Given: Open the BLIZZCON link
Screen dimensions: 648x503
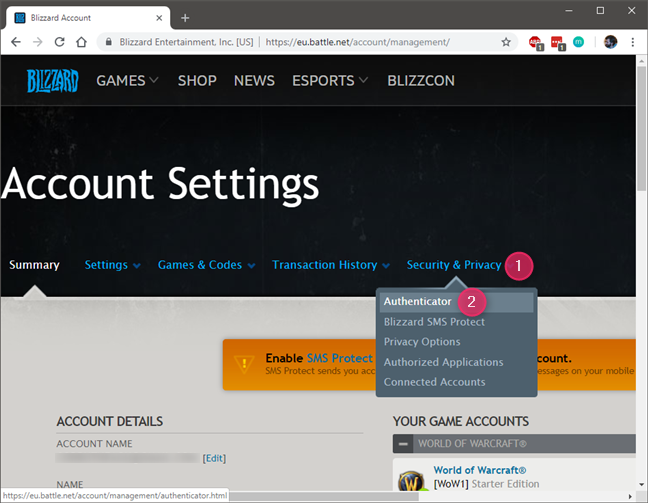Looking at the screenshot, I should click(421, 81).
